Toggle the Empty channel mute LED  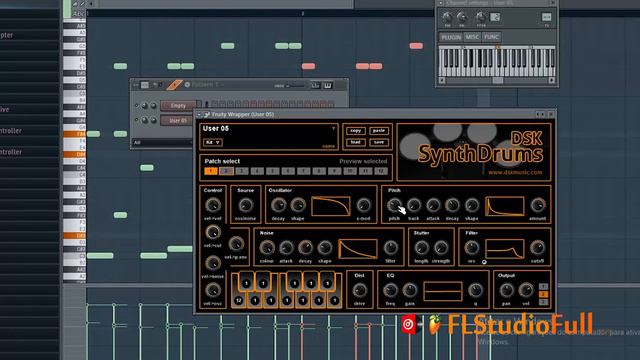pyautogui.click(x=136, y=106)
